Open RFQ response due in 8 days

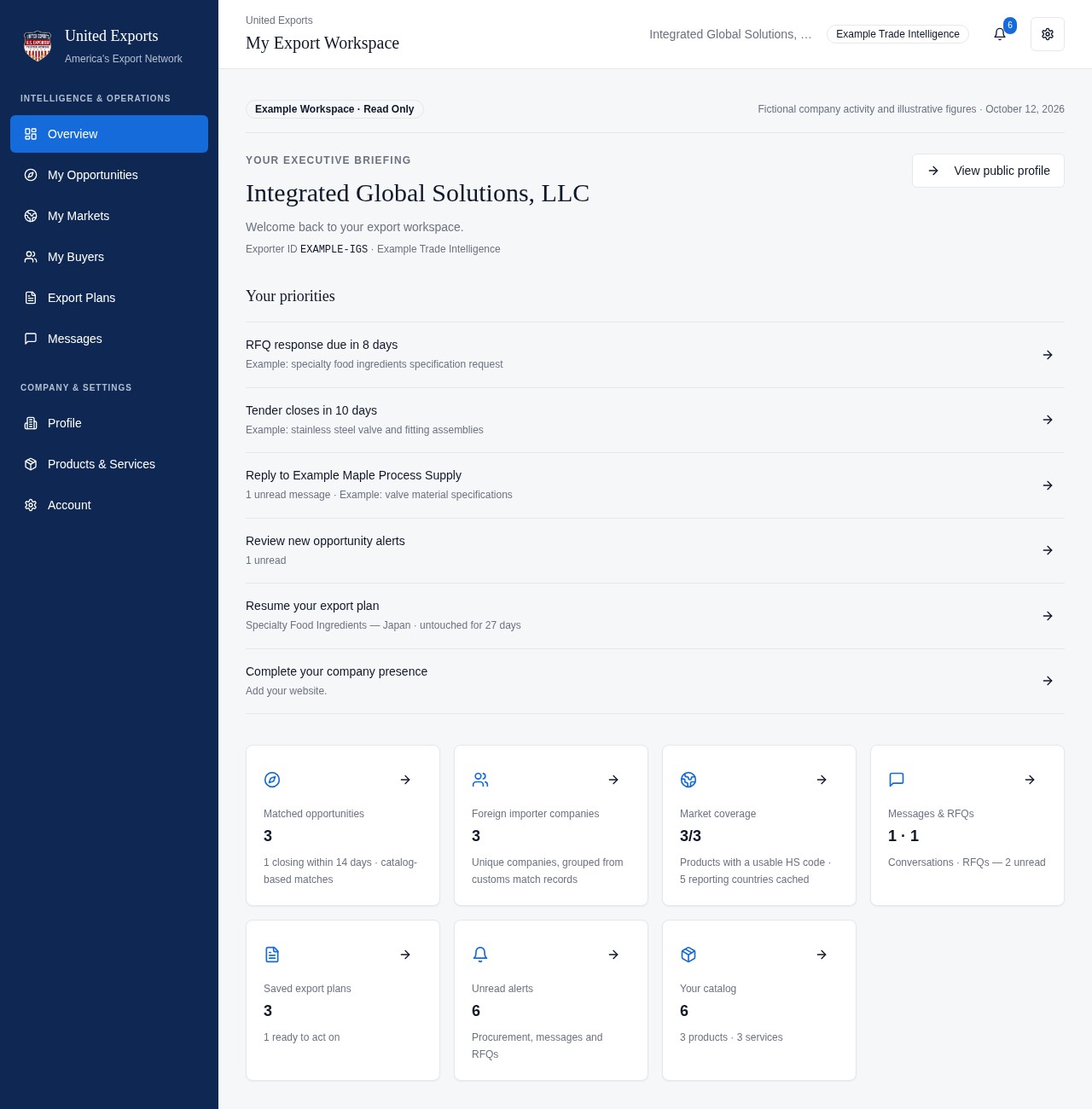point(655,355)
